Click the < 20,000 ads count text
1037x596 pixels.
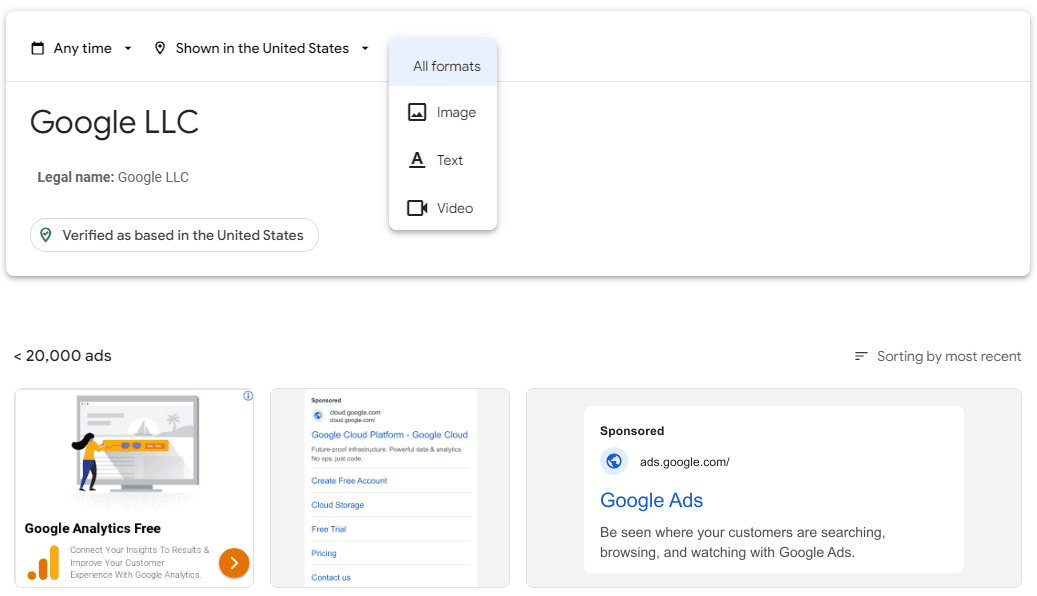[63, 356]
